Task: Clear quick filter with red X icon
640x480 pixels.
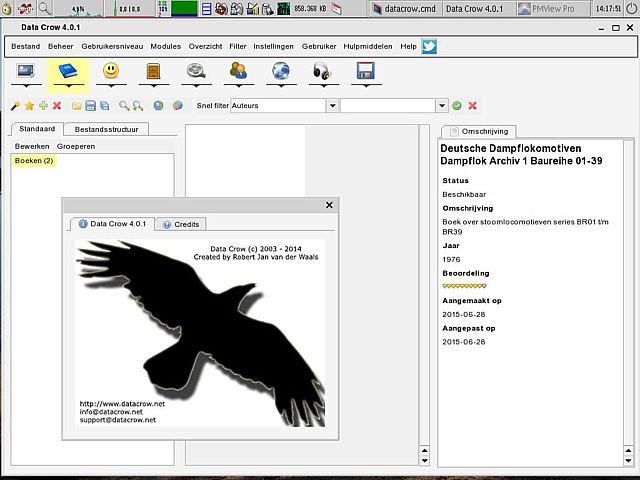Action: click(472, 105)
